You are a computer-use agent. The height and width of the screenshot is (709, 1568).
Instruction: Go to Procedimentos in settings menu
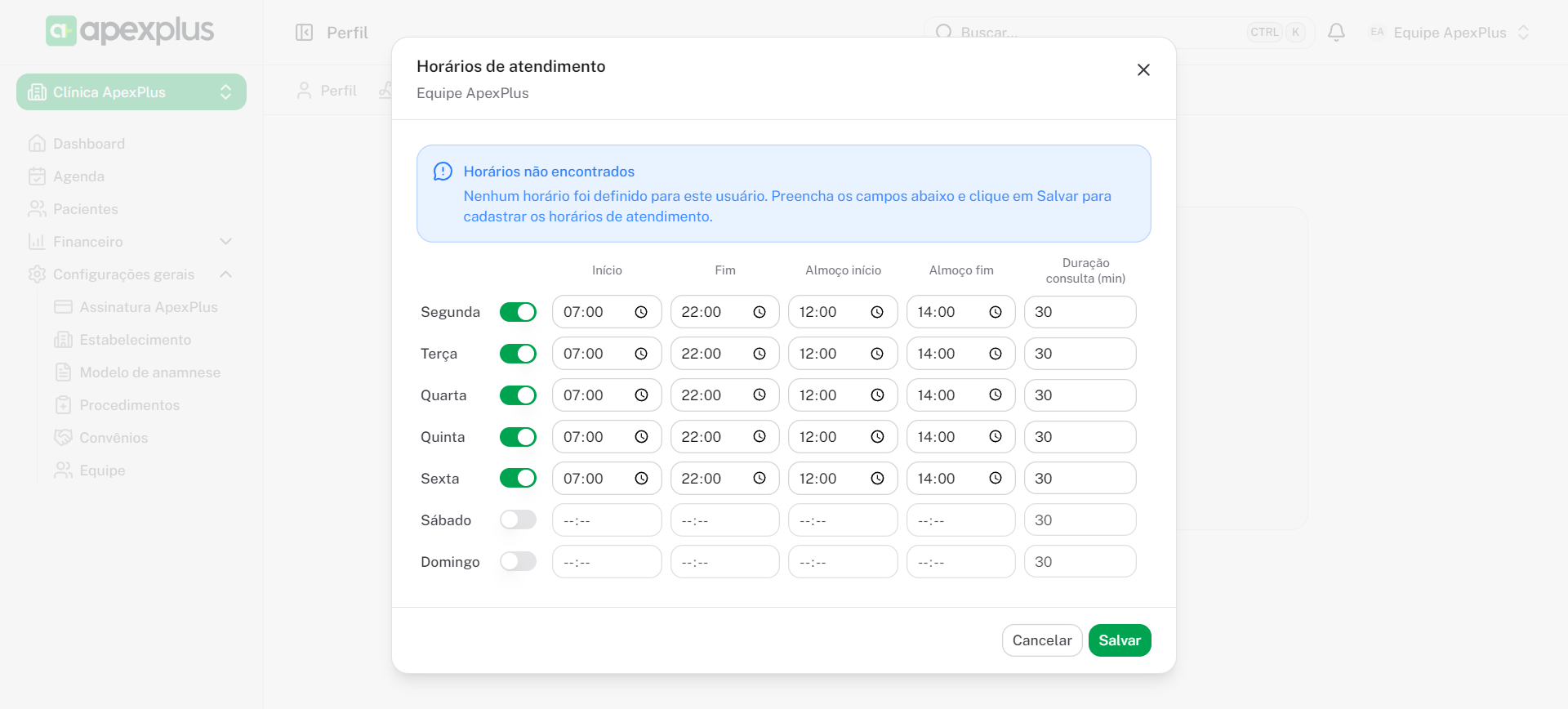tap(129, 405)
